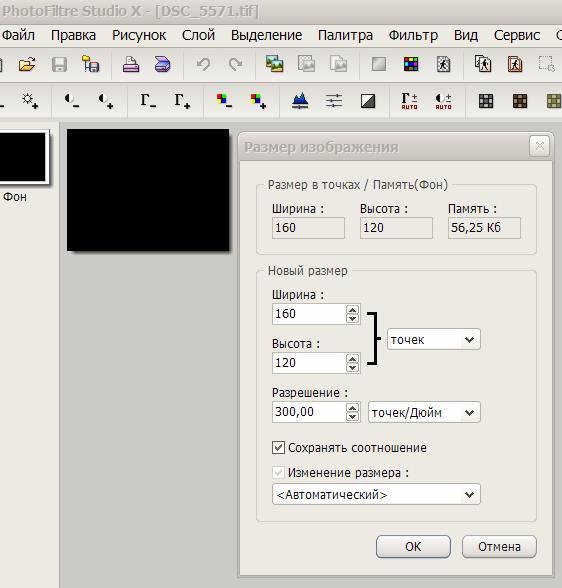This screenshot has height=588, width=562.
Task: Click the black image canvas
Action: pyautogui.click(x=148, y=190)
